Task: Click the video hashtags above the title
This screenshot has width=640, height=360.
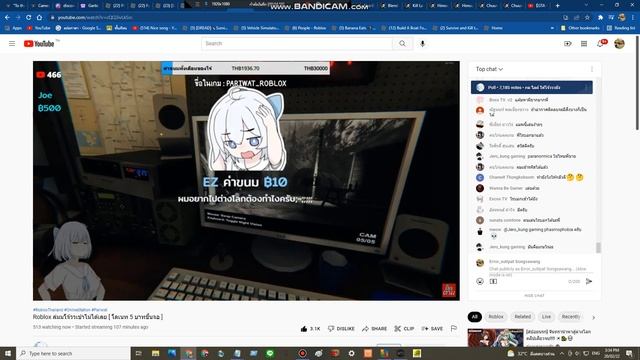Action: pyautogui.click(x=70, y=310)
